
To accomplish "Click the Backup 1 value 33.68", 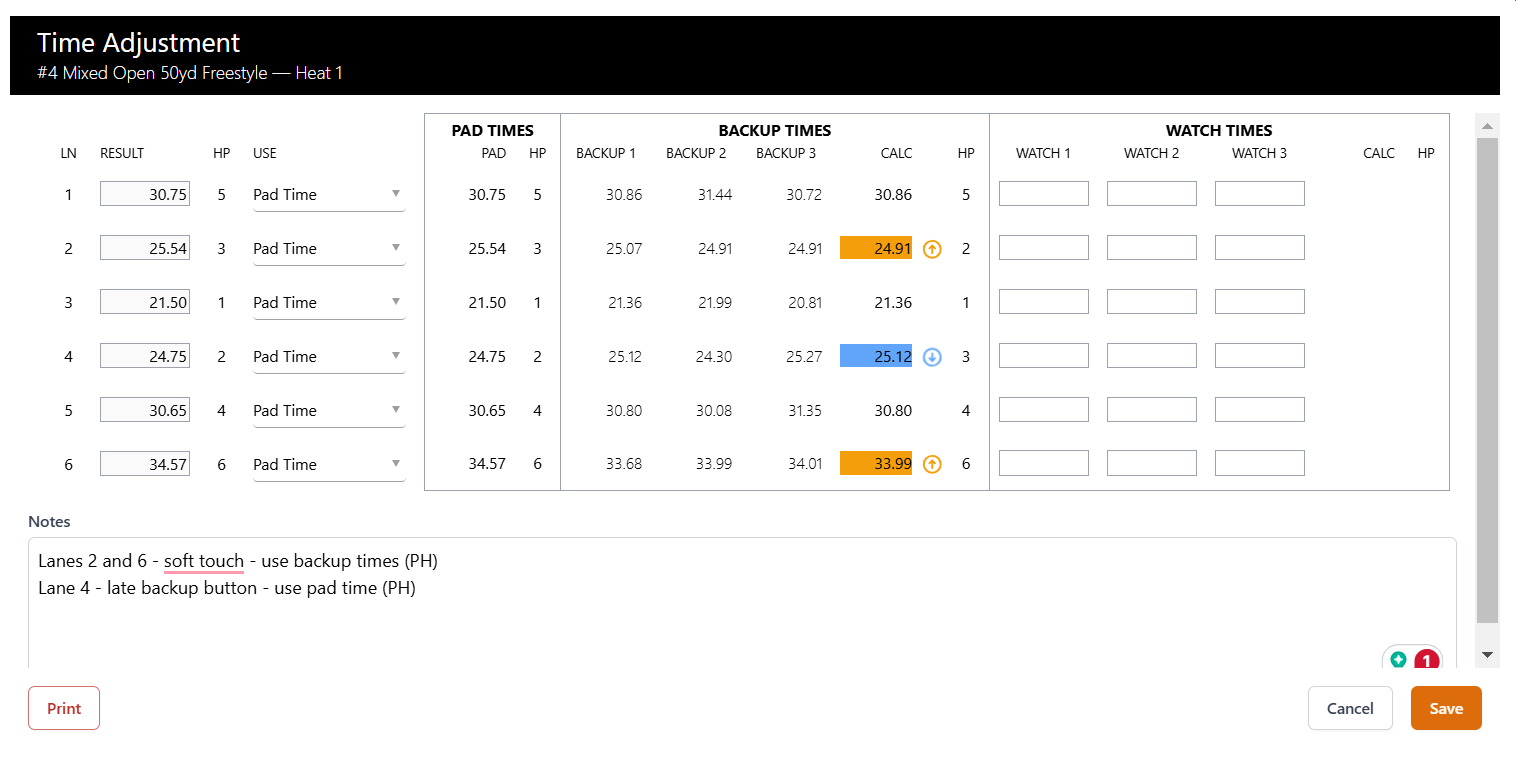I will 624,465.
